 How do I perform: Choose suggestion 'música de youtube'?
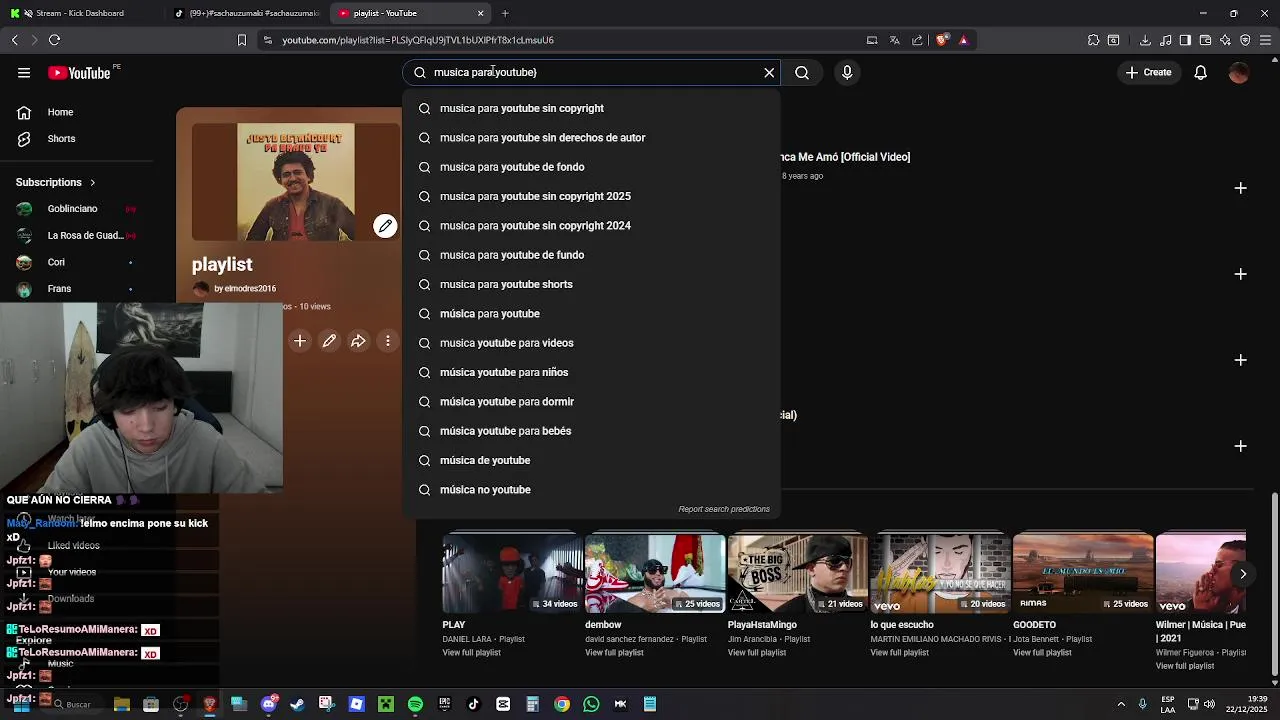[x=591, y=460]
